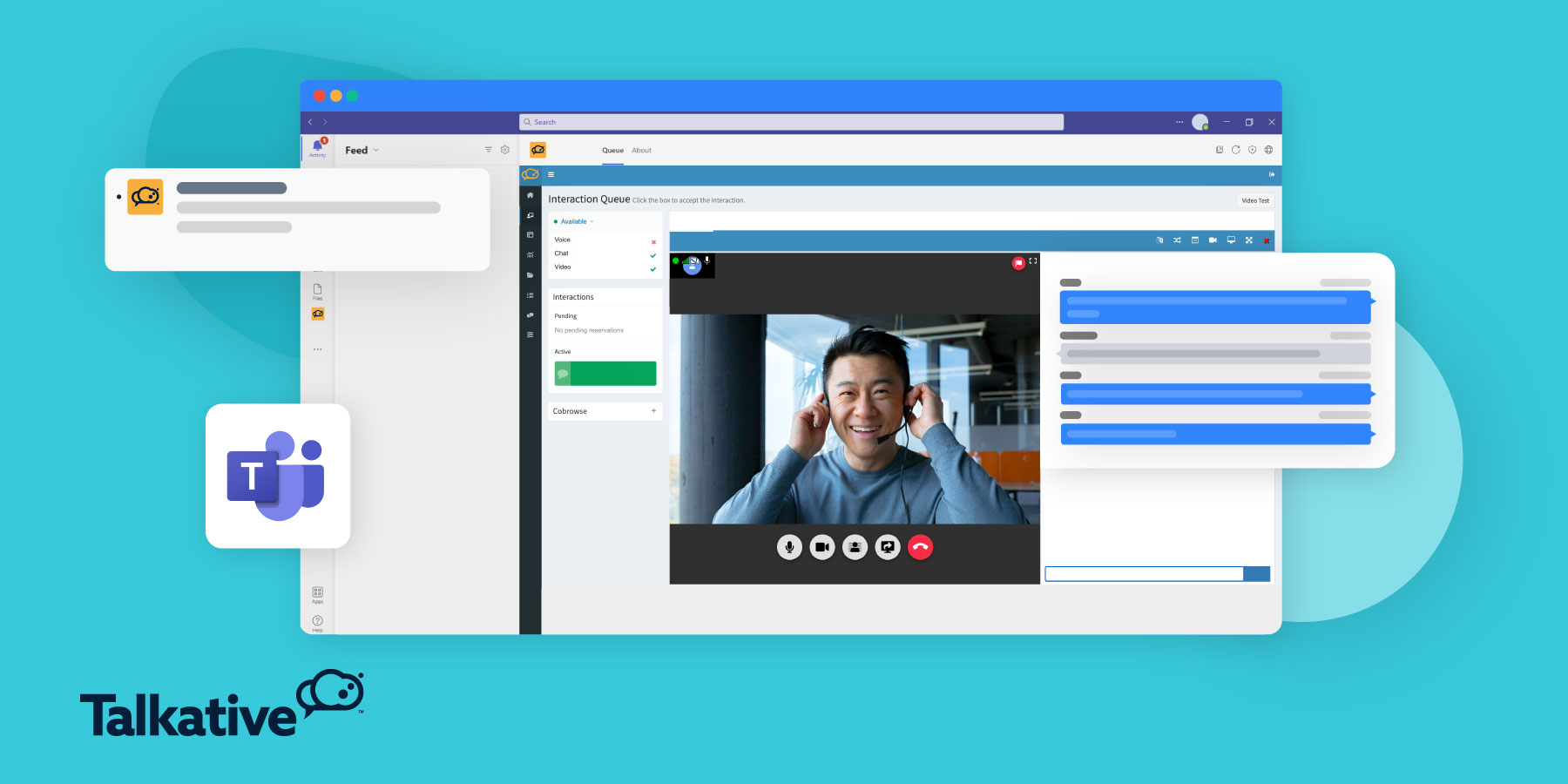This screenshot has width=1568, height=784.
Task: Hang up with the red end call button
Action: point(920,547)
